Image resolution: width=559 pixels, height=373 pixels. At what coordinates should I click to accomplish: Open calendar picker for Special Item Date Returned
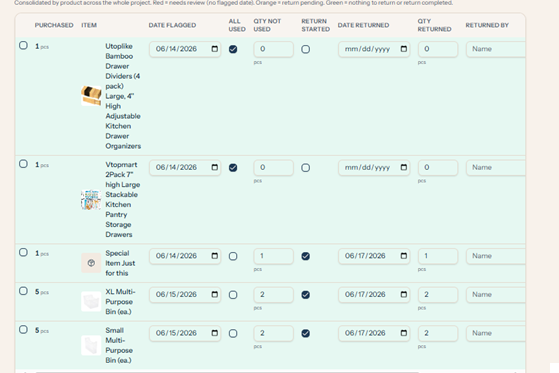tap(404, 256)
